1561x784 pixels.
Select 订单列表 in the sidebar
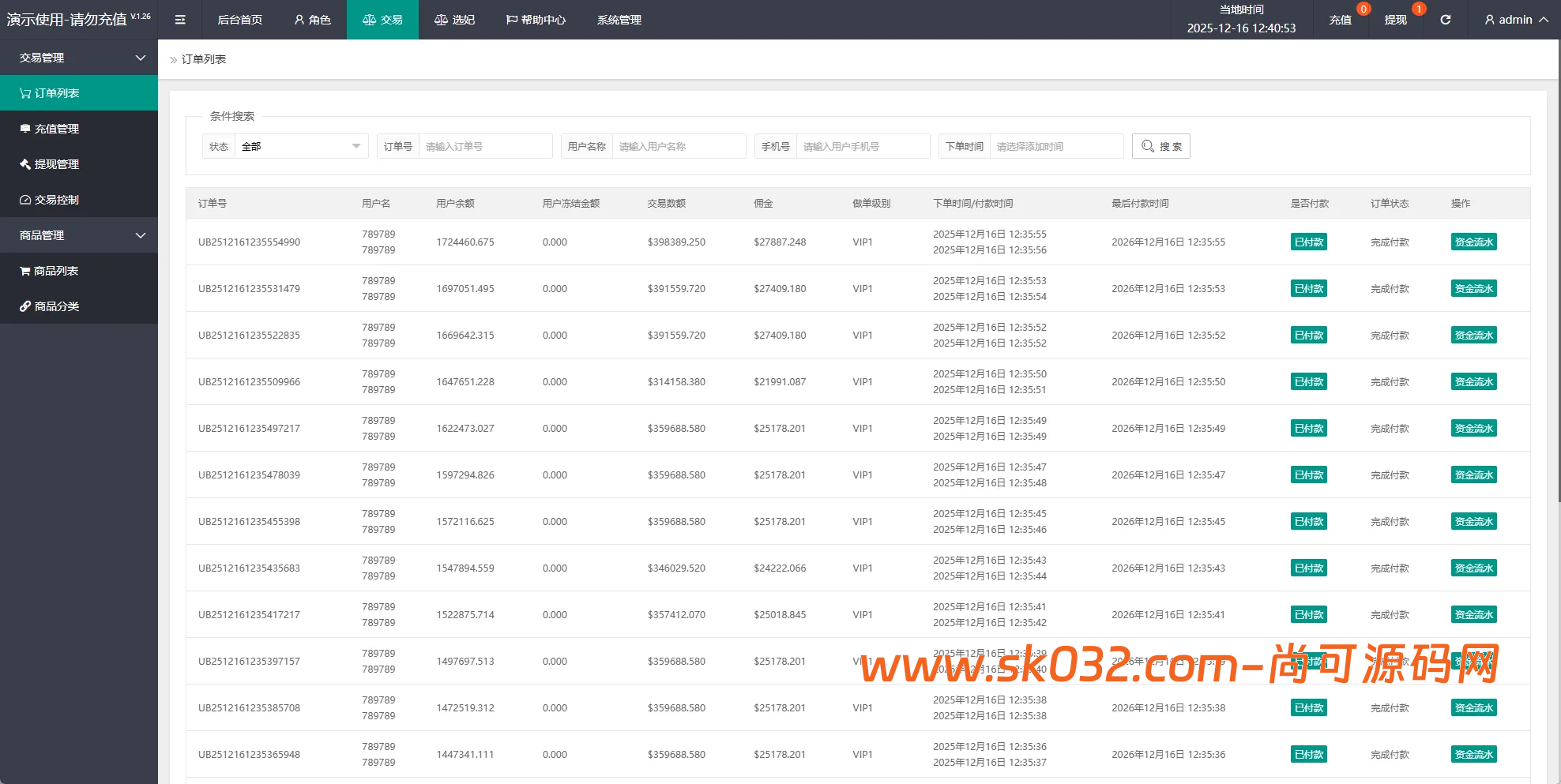57,93
